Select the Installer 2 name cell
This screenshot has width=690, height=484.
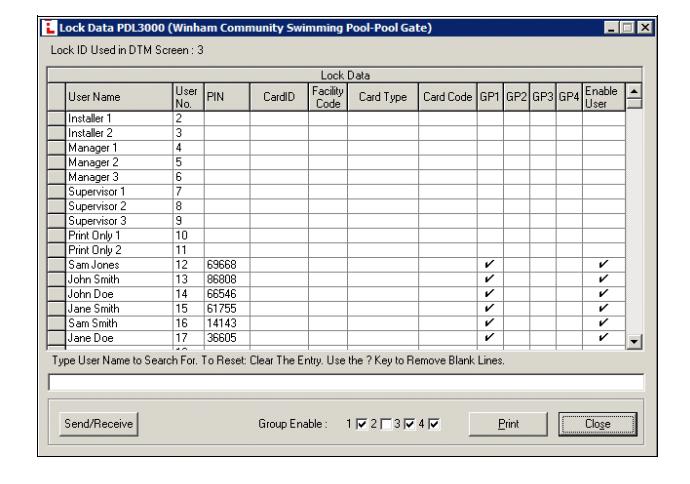click(x=119, y=132)
